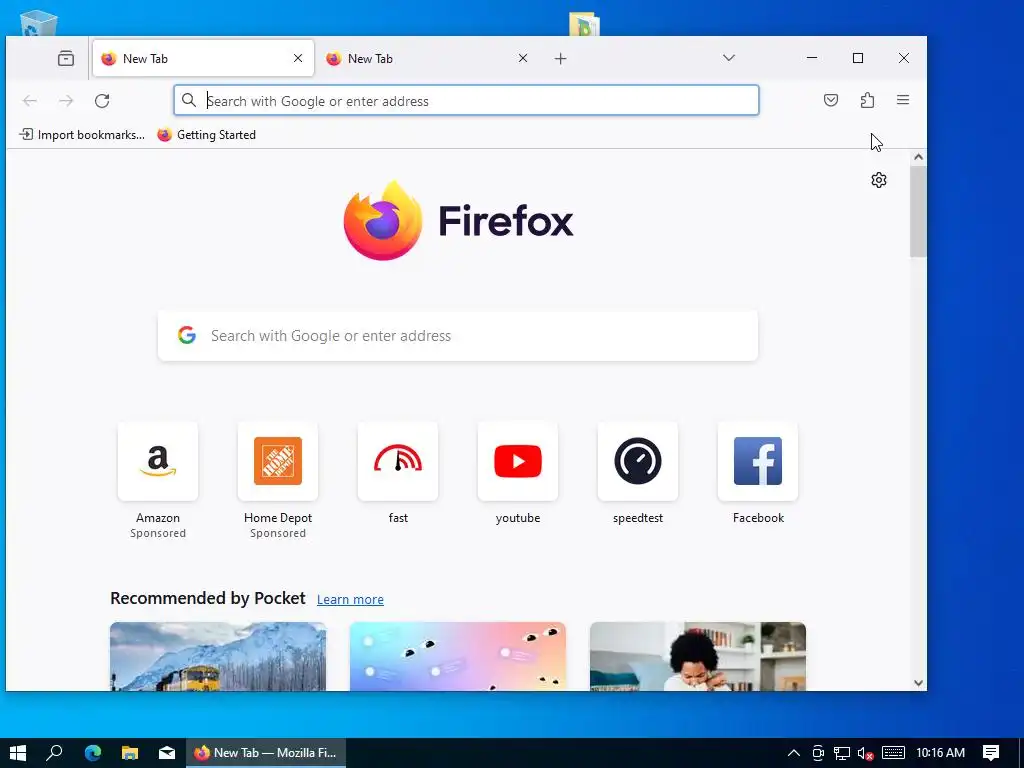The width and height of the screenshot is (1024, 768).
Task: Open File Explorer from taskbar
Action: pos(130,753)
